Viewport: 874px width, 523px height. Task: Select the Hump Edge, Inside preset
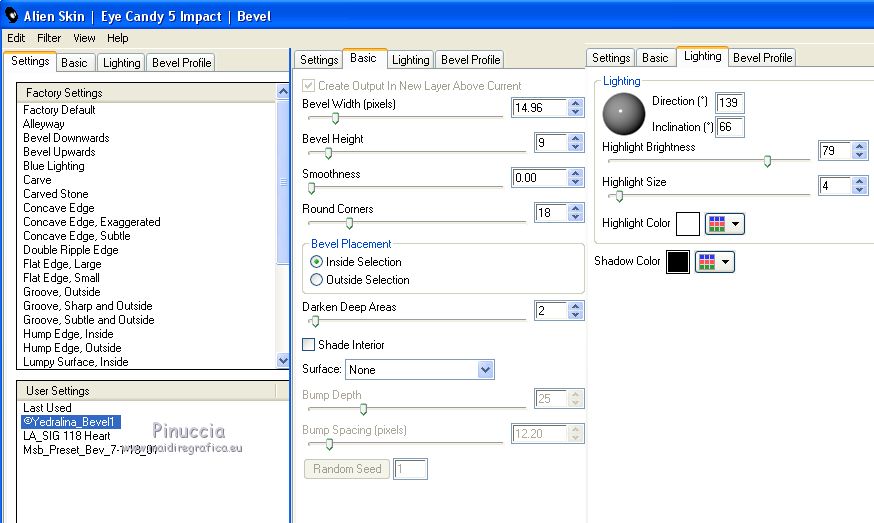point(68,333)
